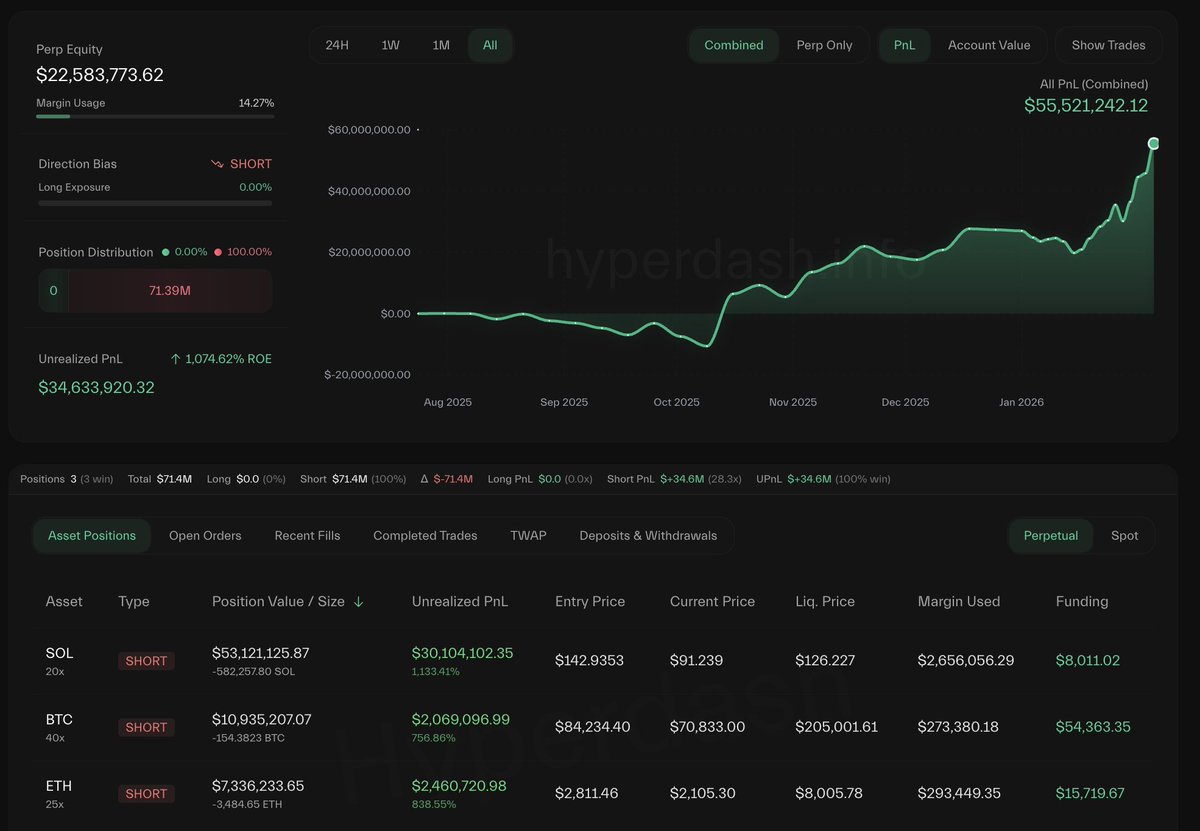The width and height of the screenshot is (1200, 831).
Task: Click the sort arrow next to Position Value / Size
Action: click(359, 602)
